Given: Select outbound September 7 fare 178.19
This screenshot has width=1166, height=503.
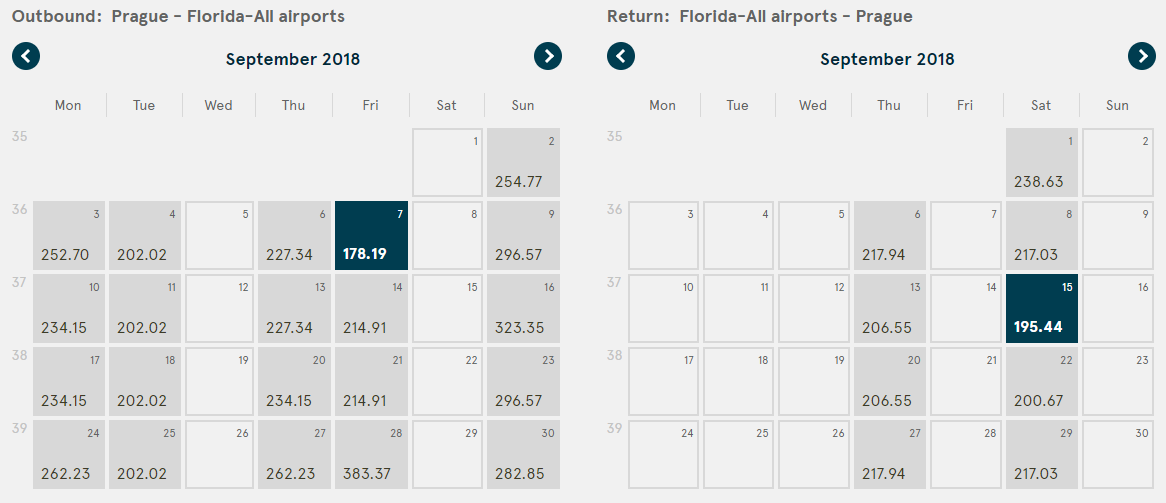Looking at the screenshot, I should (371, 236).
